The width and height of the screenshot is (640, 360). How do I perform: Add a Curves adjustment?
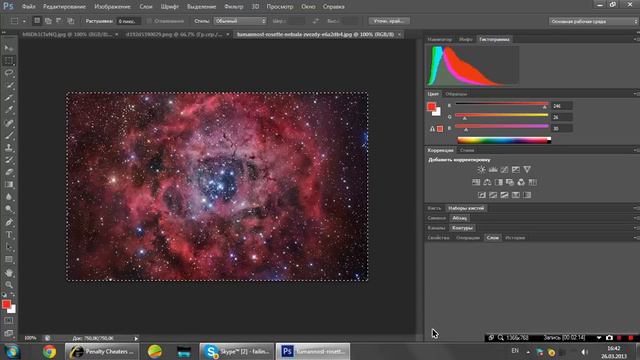(504, 169)
